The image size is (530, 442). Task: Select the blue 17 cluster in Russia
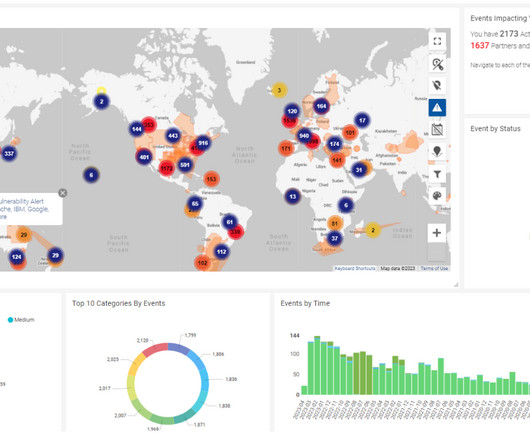[x=362, y=120]
